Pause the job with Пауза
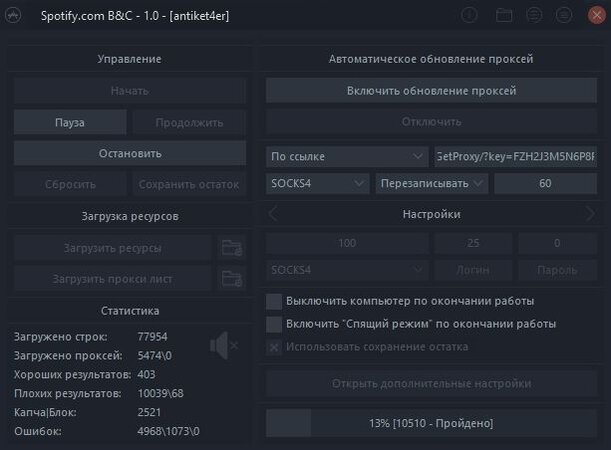Screen dimensions: 611x450 70,122
